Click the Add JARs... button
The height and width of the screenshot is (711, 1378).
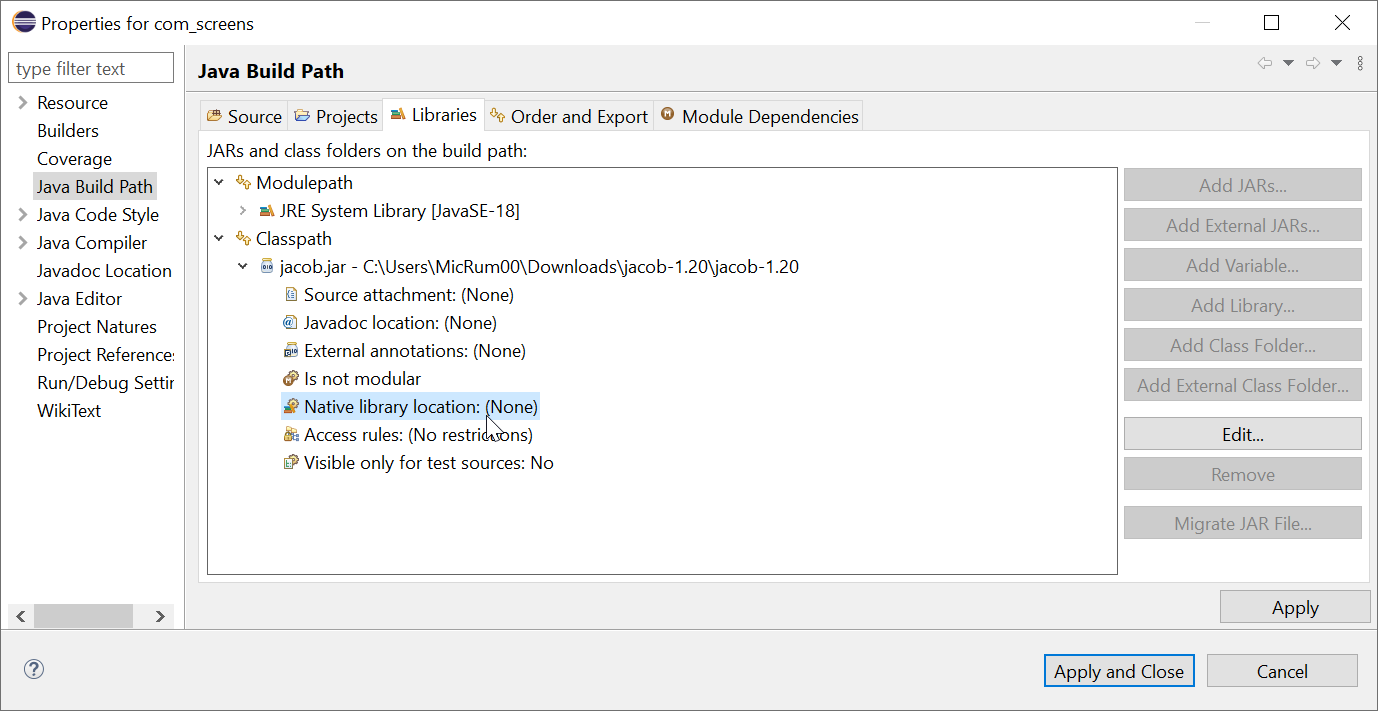point(1243,185)
